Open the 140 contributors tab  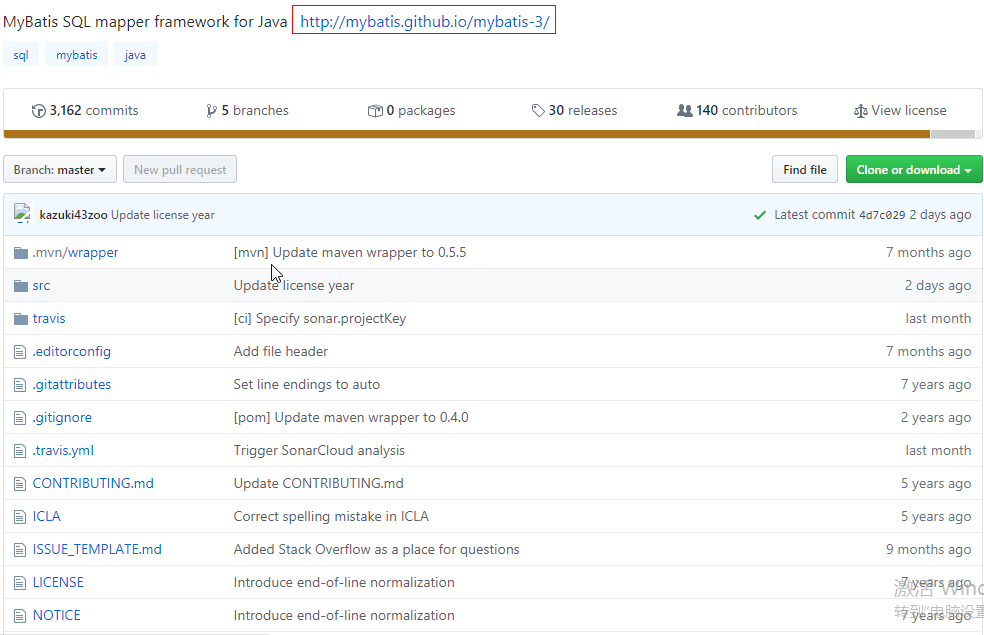tap(737, 110)
